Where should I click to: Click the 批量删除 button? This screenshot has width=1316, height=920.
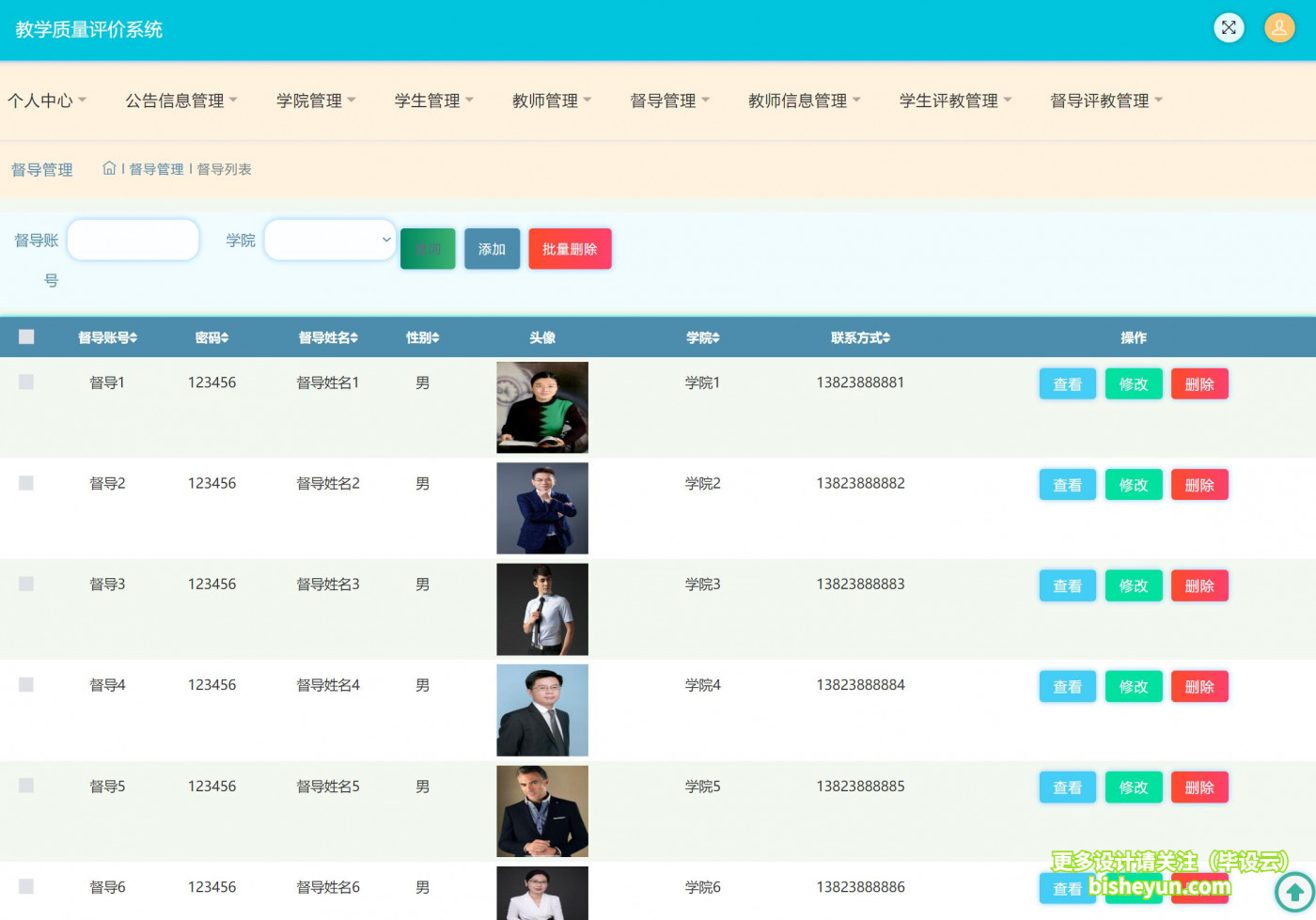click(x=570, y=248)
